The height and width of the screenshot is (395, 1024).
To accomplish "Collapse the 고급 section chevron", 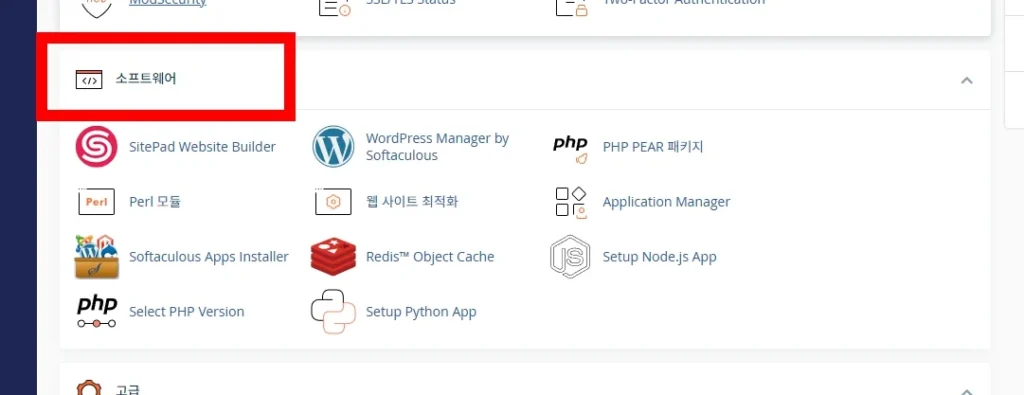I will pos(967,392).
